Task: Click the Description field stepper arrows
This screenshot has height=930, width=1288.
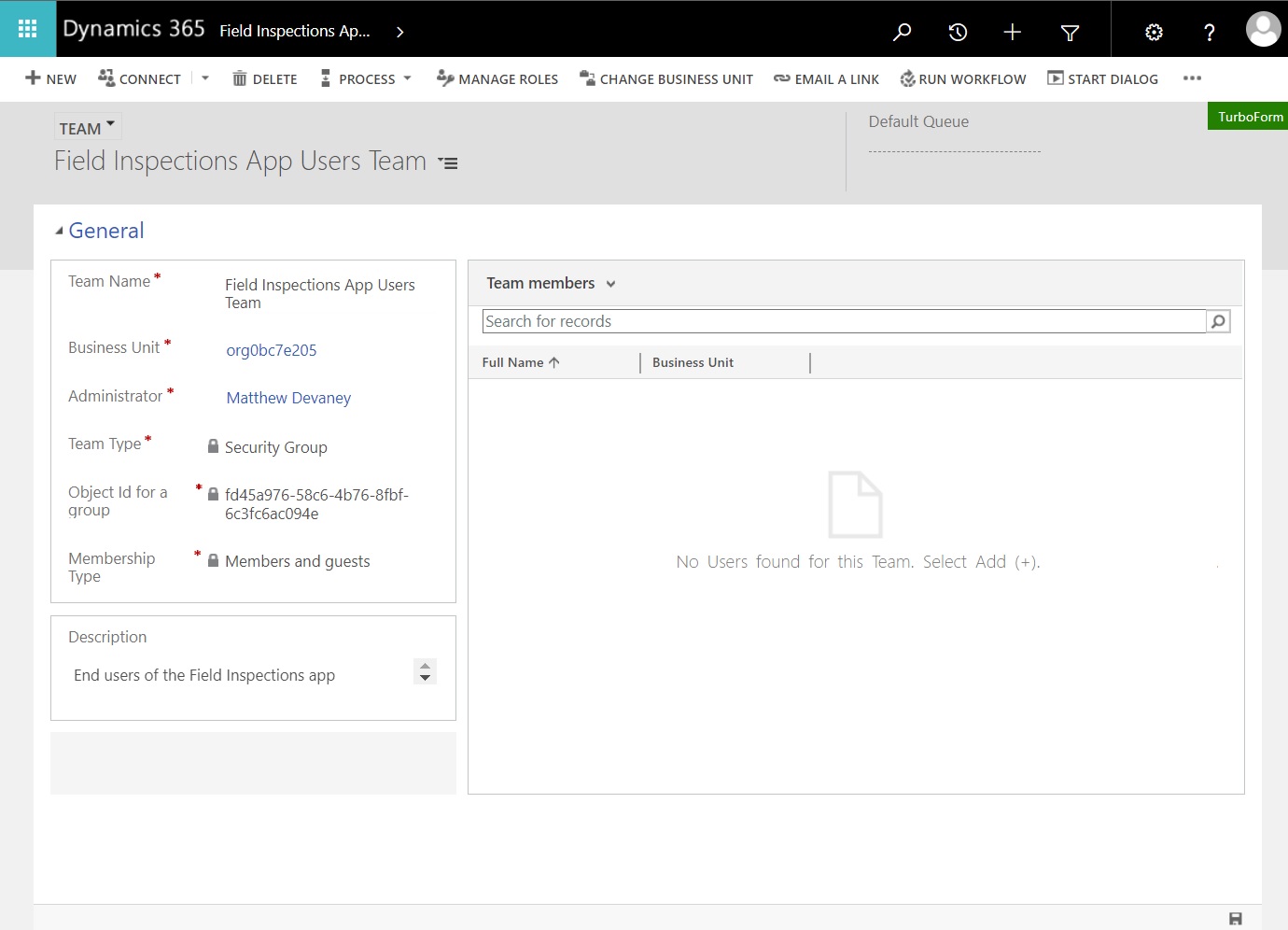Action: [x=425, y=671]
